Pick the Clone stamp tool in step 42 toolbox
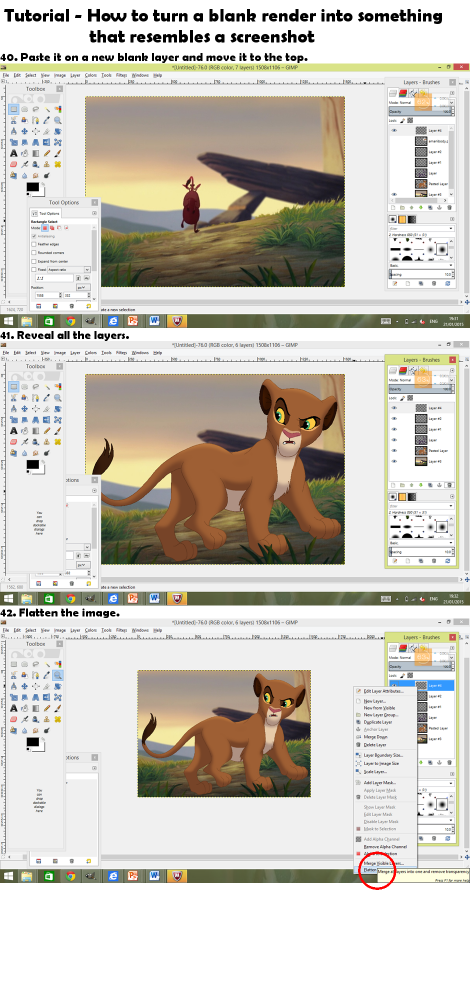Image resolution: width=470 pixels, height=1000 pixels. click(x=47, y=720)
